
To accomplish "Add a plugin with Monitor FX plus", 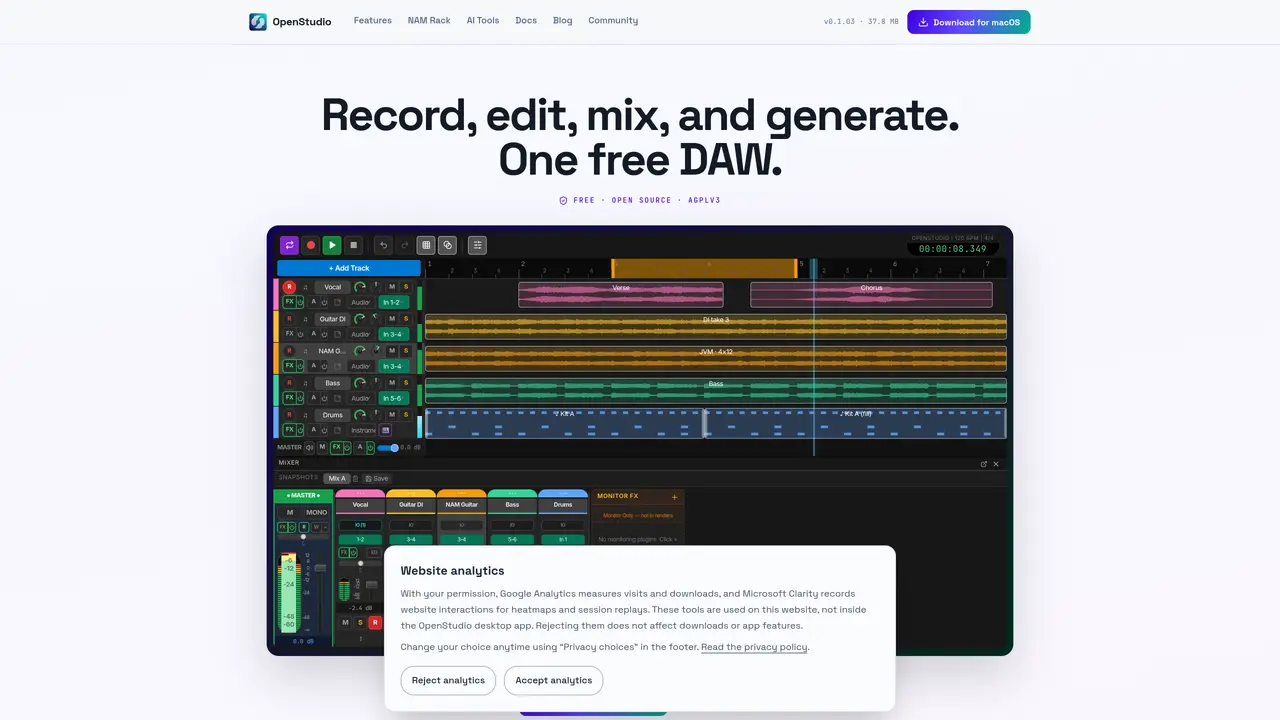I will coord(674,496).
